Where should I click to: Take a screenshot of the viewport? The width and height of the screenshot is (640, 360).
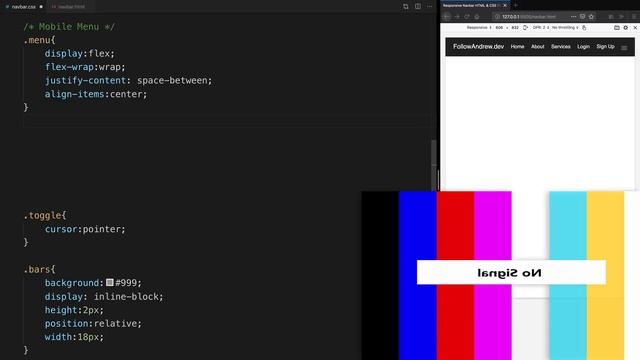click(617, 28)
